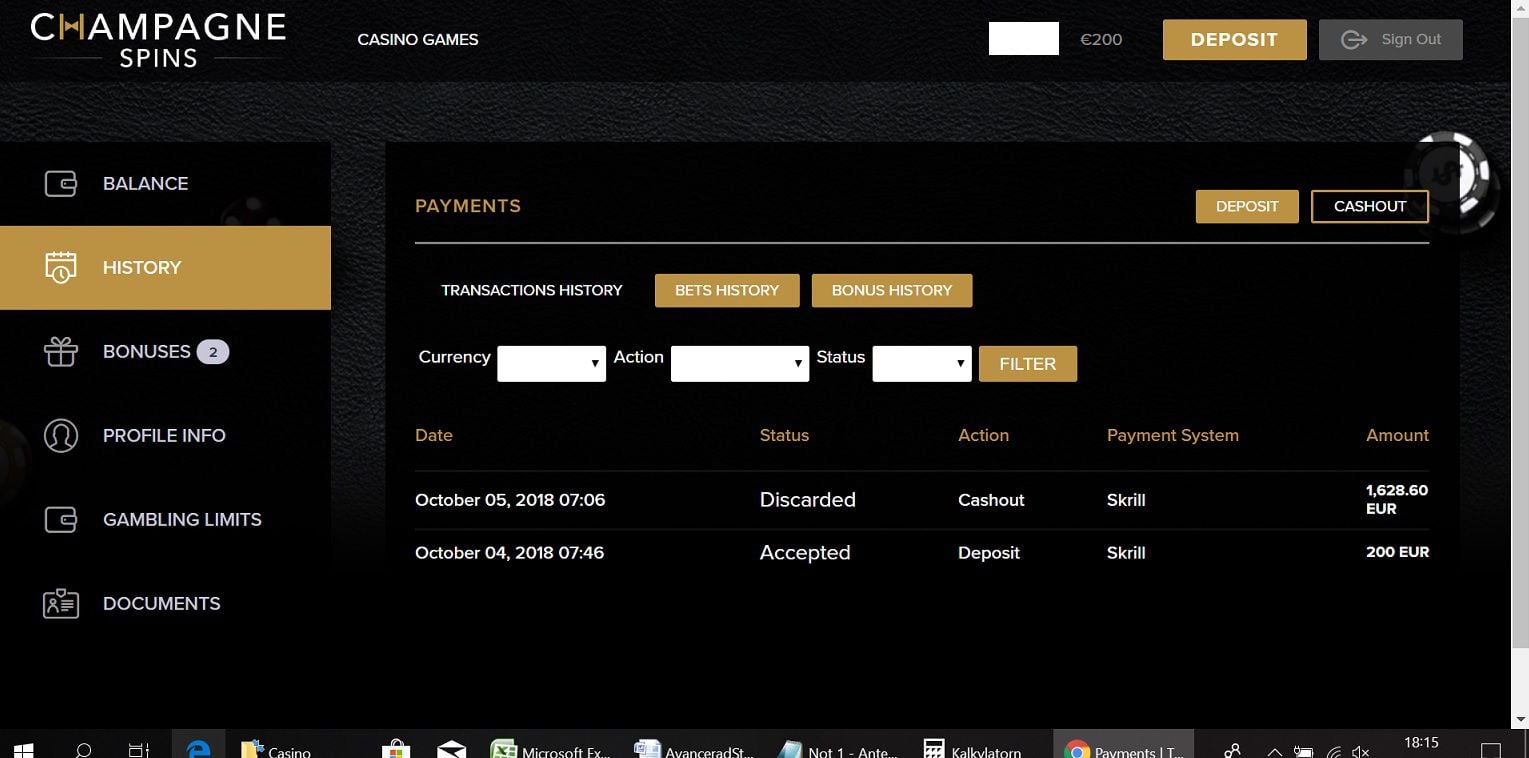The height and width of the screenshot is (758, 1529).
Task: Sign out of the account
Action: [x=1390, y=40]
